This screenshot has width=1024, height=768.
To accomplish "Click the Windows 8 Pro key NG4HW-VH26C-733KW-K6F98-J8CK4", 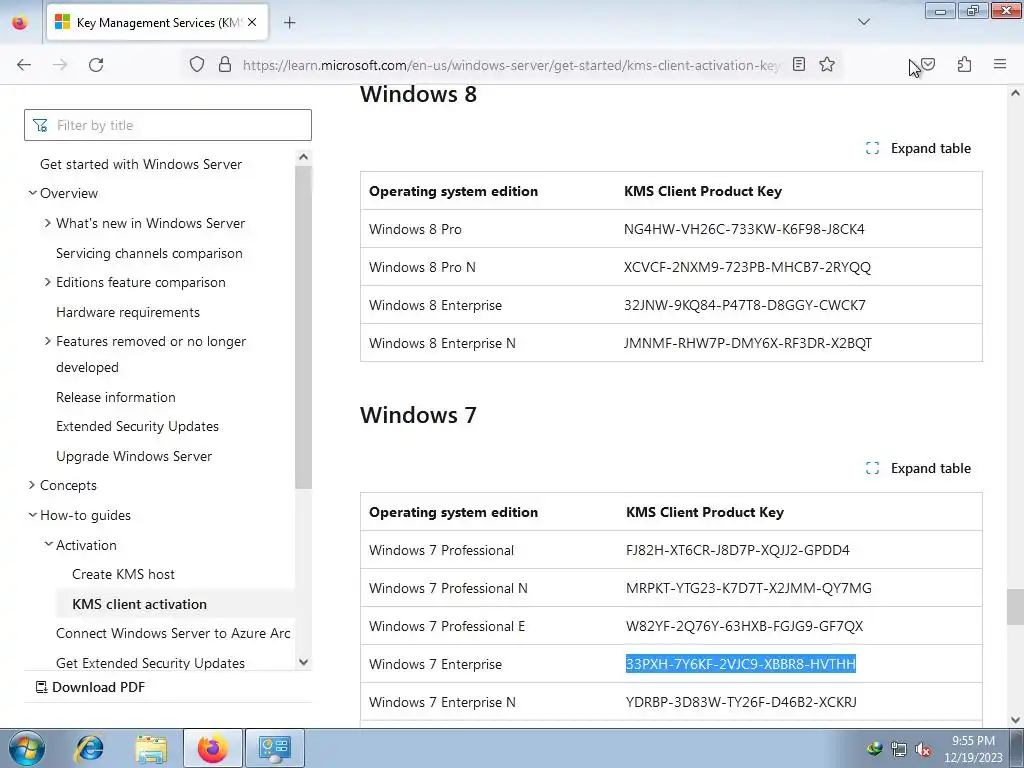I will [744, 229].
